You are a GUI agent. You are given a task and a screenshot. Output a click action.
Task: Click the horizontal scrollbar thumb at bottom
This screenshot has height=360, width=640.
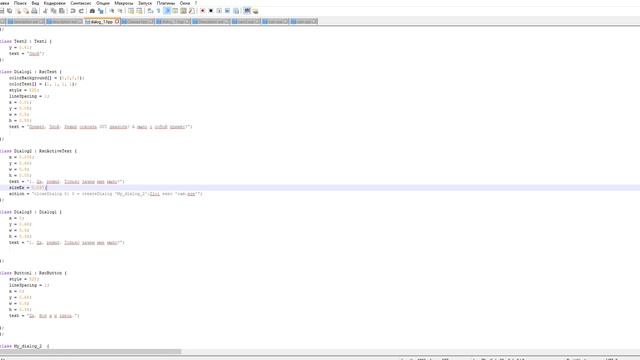(x=90, y=351)
